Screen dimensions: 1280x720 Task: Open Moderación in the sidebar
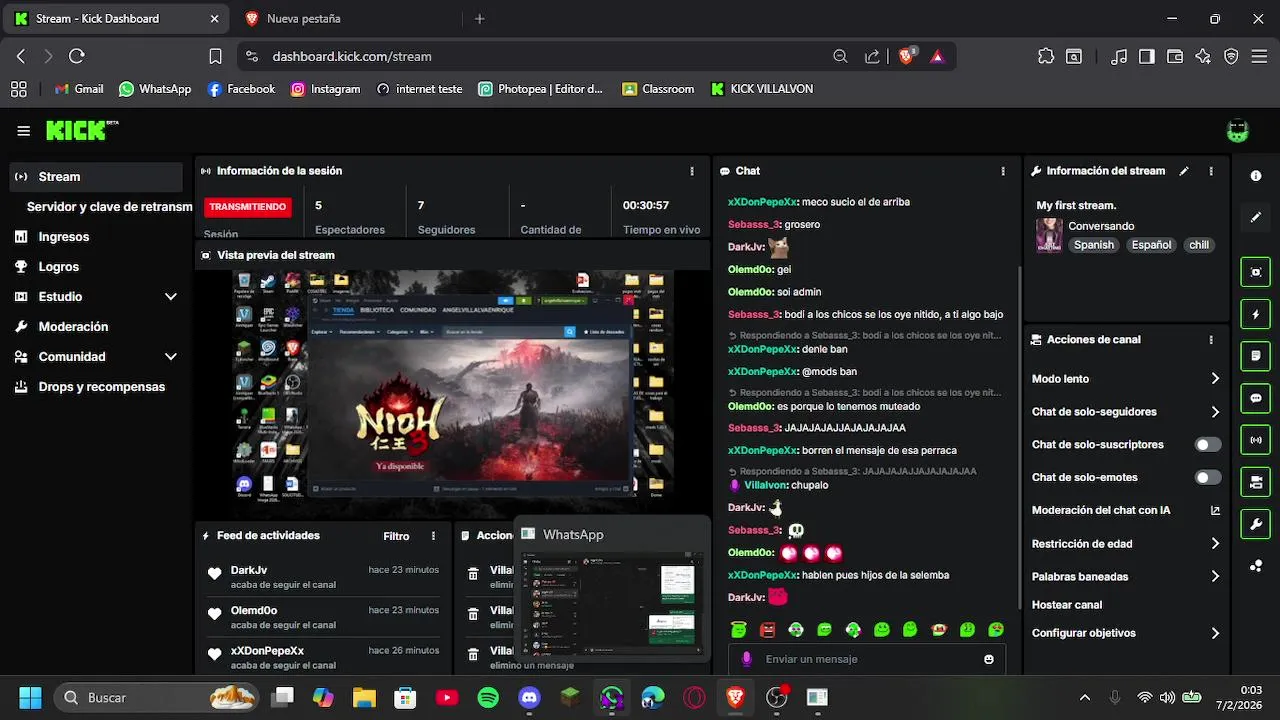[96, 327]
